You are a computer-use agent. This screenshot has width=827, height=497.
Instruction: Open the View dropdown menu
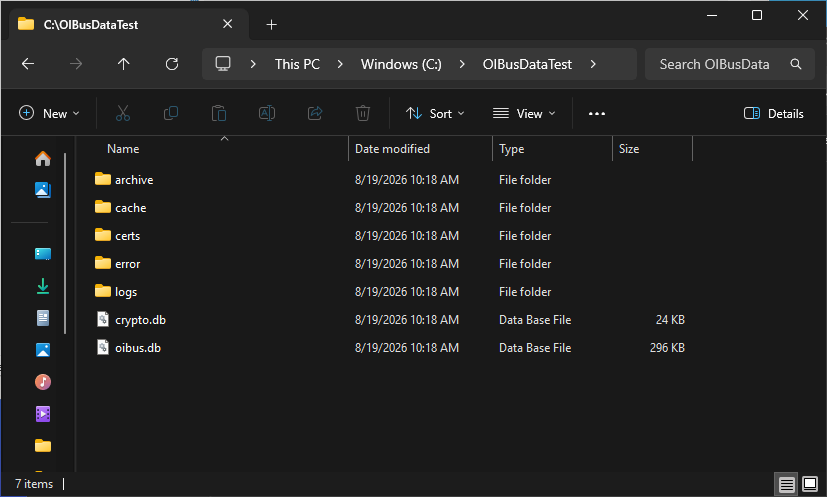coord(524,113)
